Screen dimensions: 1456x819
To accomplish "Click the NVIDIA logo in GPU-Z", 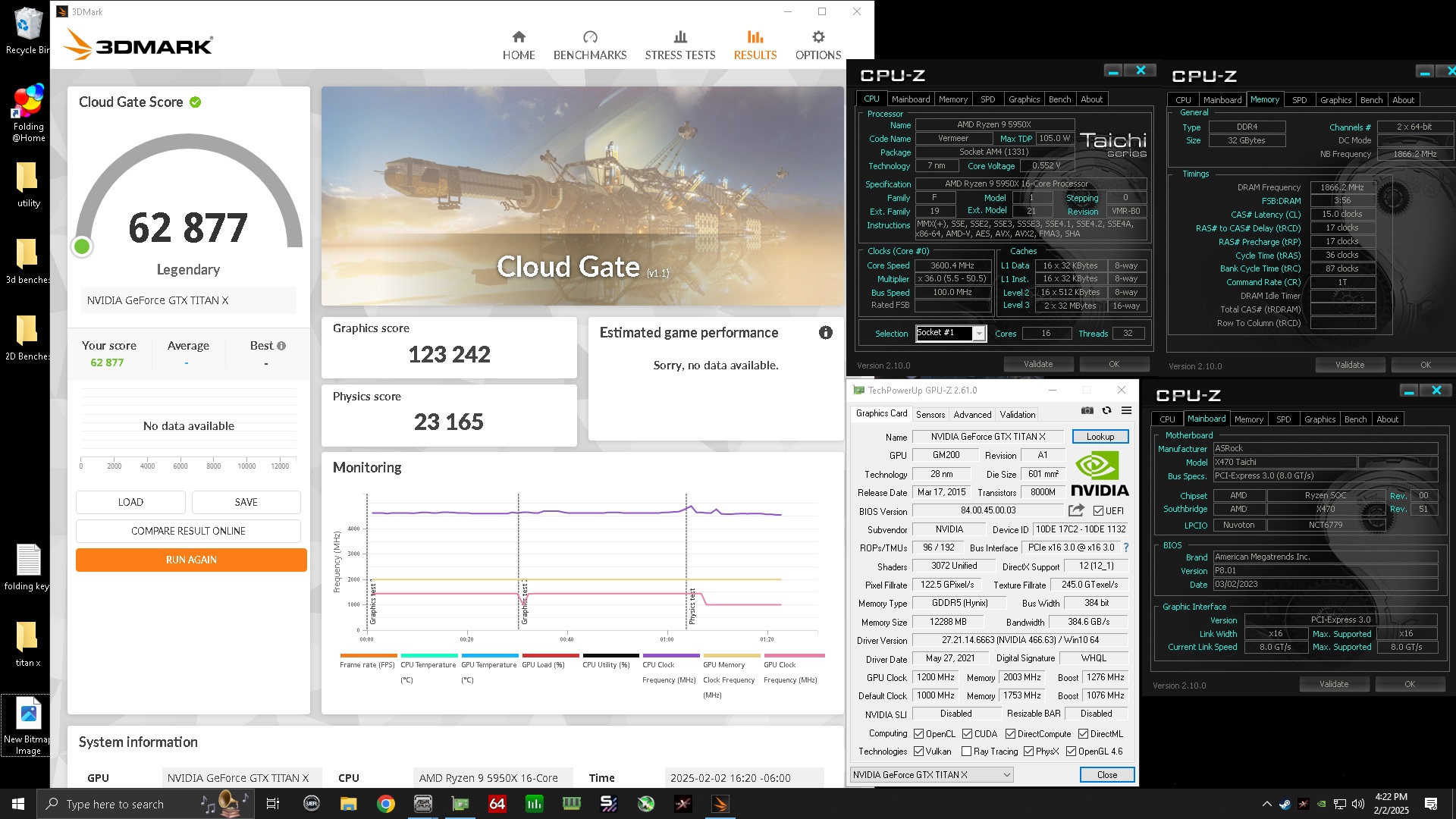I will [x=1100, y=473].
